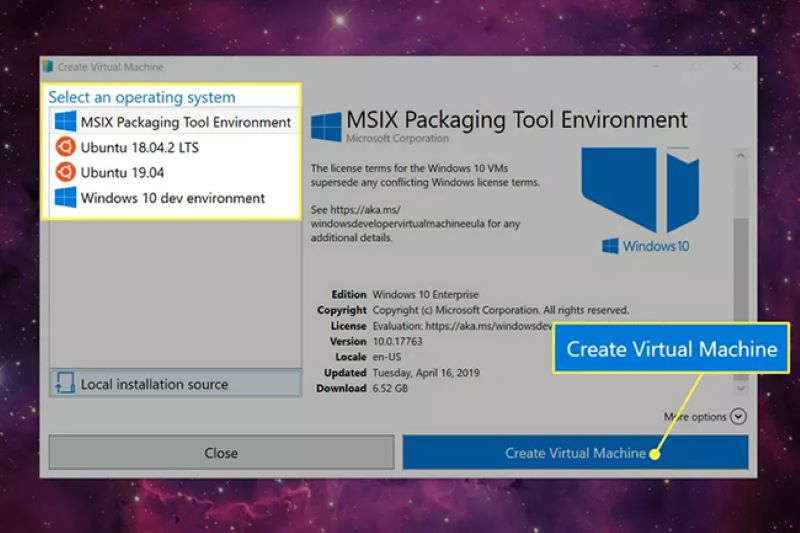Click the Windows 10 product image
This screenshot has width=800, height=533.
point(641,200)
